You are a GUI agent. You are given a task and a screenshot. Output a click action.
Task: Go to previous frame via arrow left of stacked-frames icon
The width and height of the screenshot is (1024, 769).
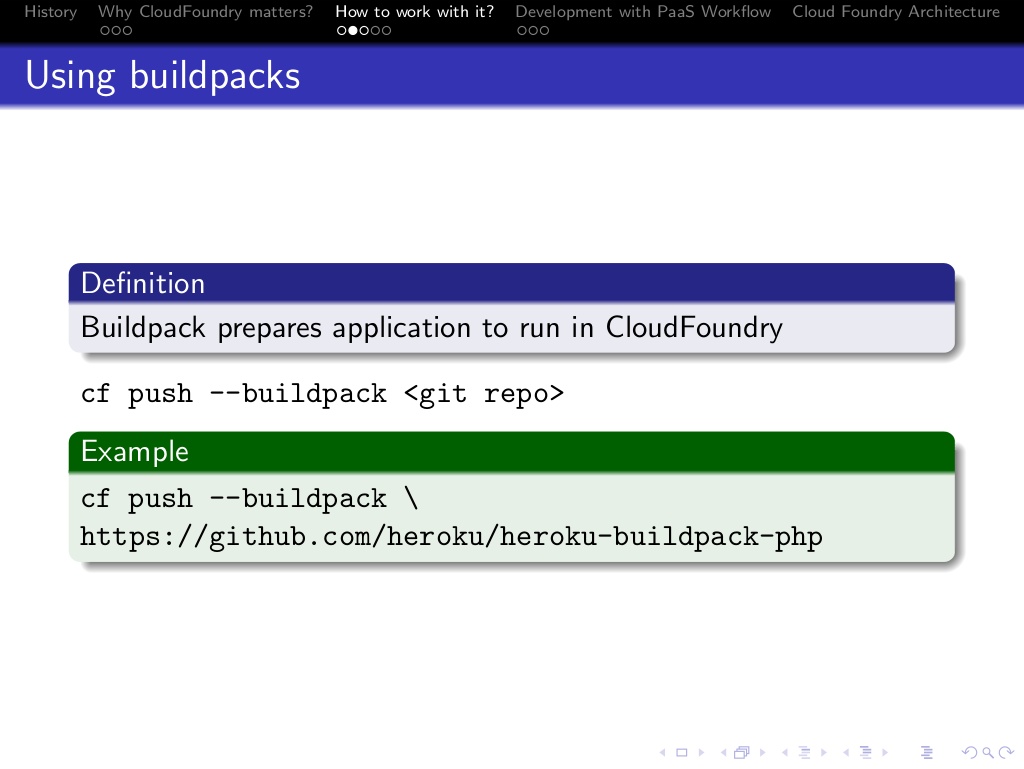[724, 753]
